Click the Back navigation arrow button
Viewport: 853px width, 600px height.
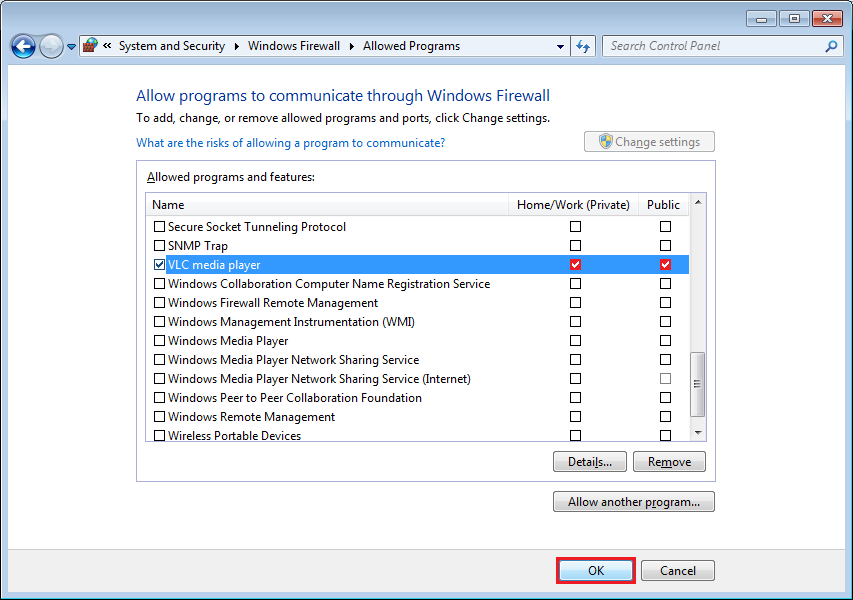pos(23,46)
